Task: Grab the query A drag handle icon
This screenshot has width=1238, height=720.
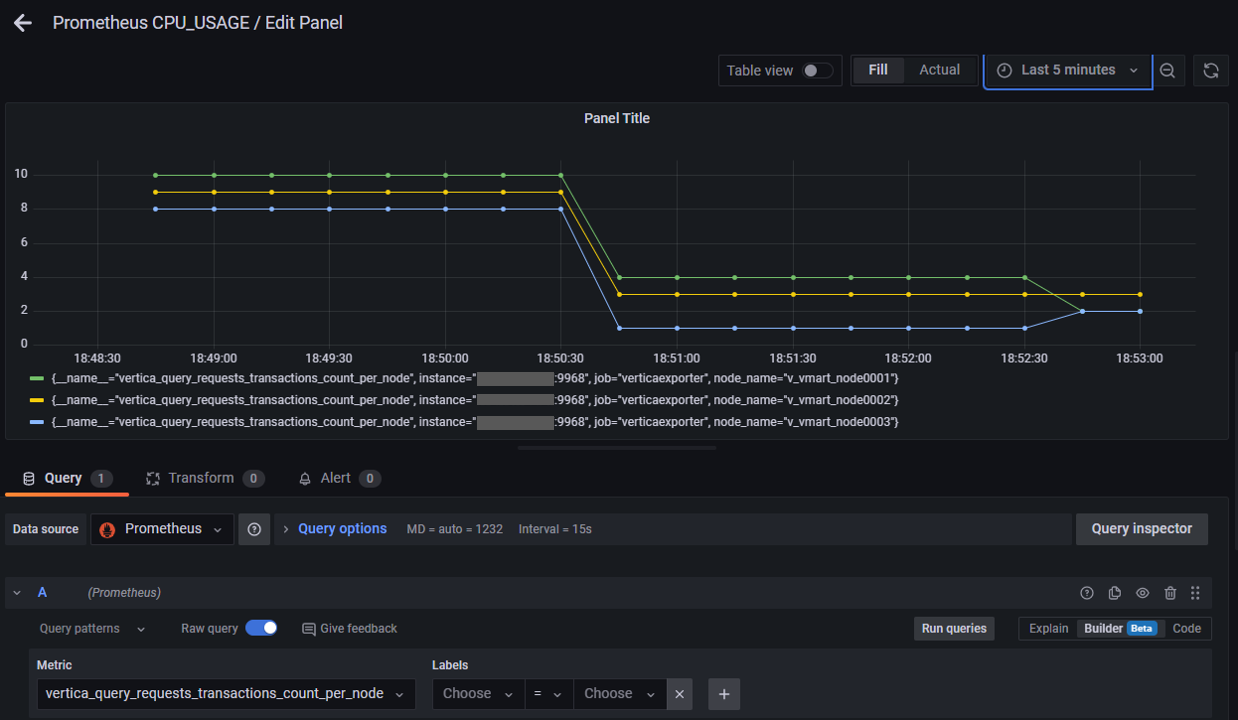Action: (x=1196, y=593)
